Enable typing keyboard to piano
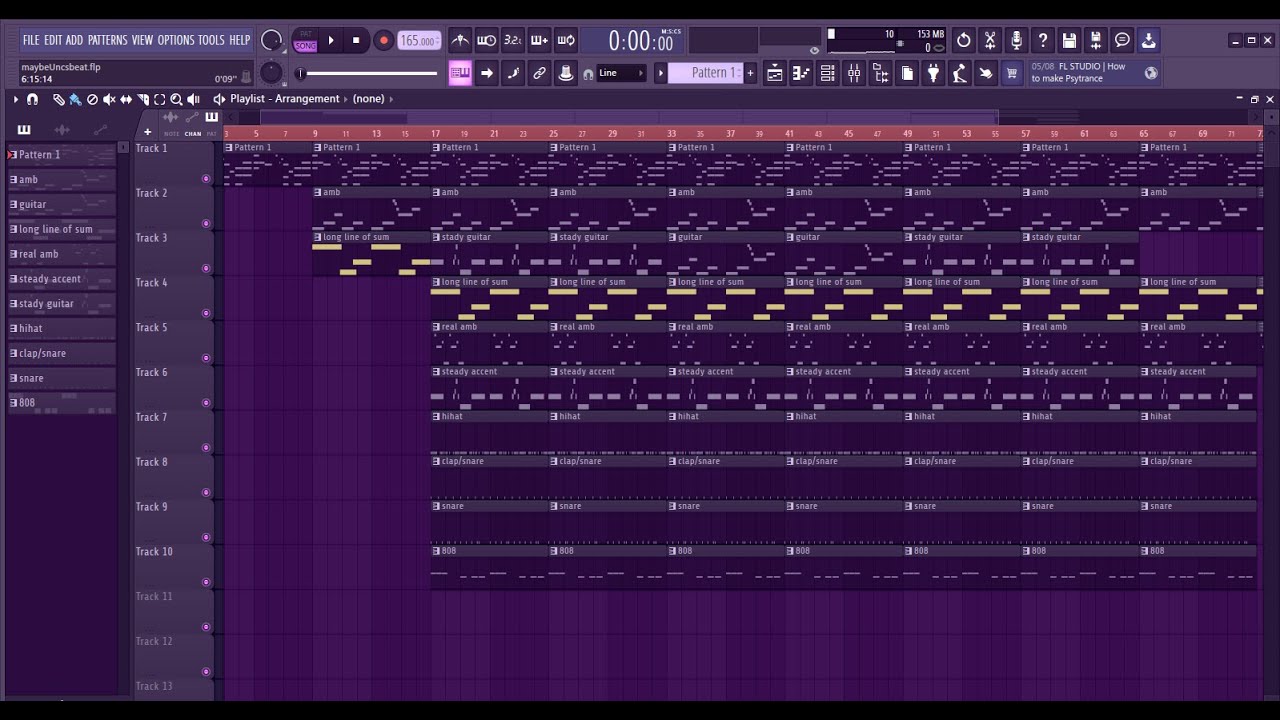The height and width of the screenshot is (720, 1280). pos(460,73)
